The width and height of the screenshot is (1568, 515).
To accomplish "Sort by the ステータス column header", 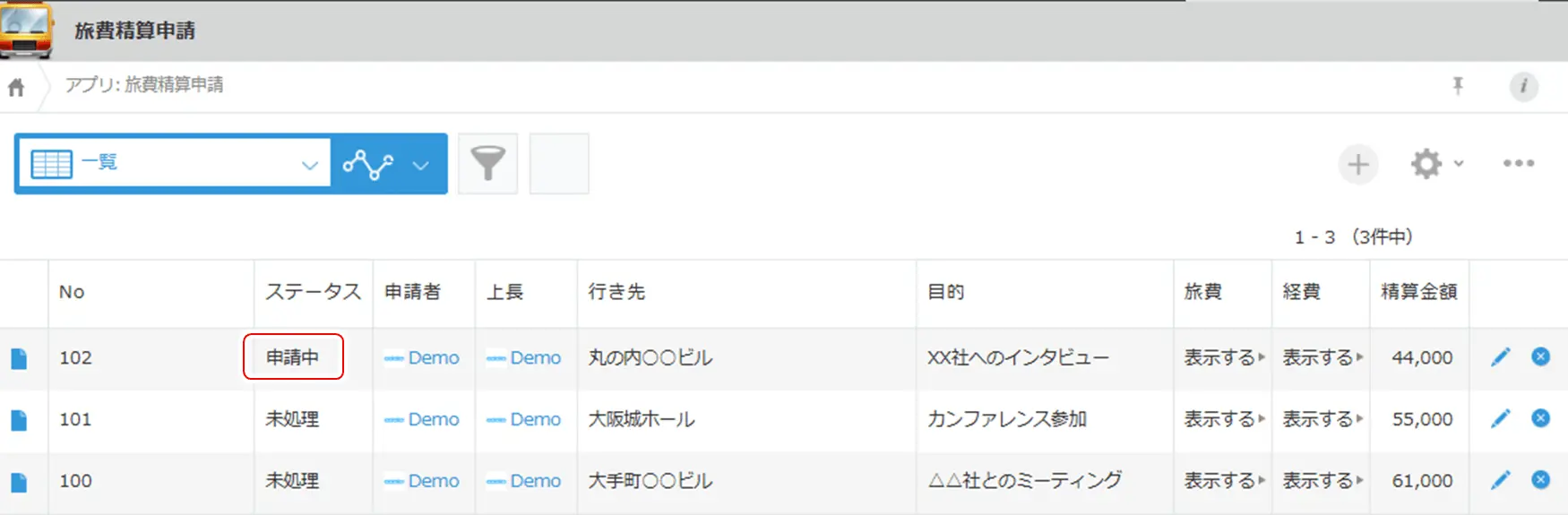I will (x=313, y=292).
